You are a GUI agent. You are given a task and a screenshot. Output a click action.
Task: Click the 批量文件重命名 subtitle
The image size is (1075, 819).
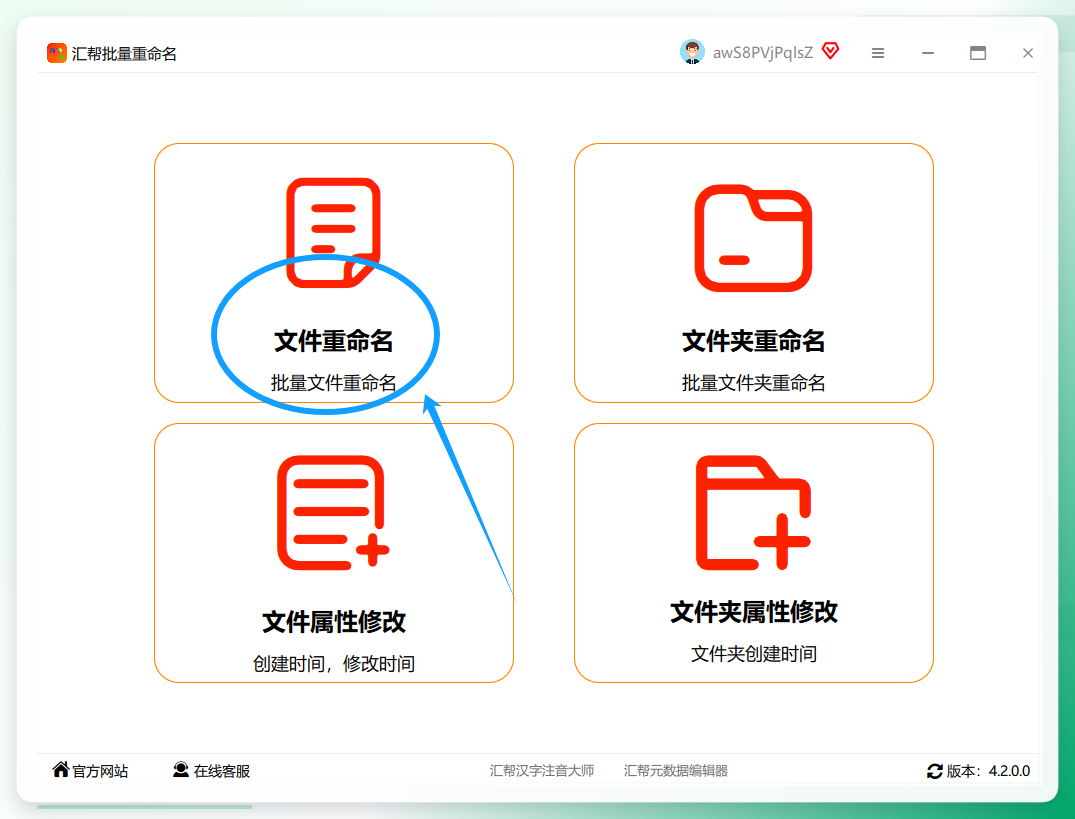click(x=333, y=382)
